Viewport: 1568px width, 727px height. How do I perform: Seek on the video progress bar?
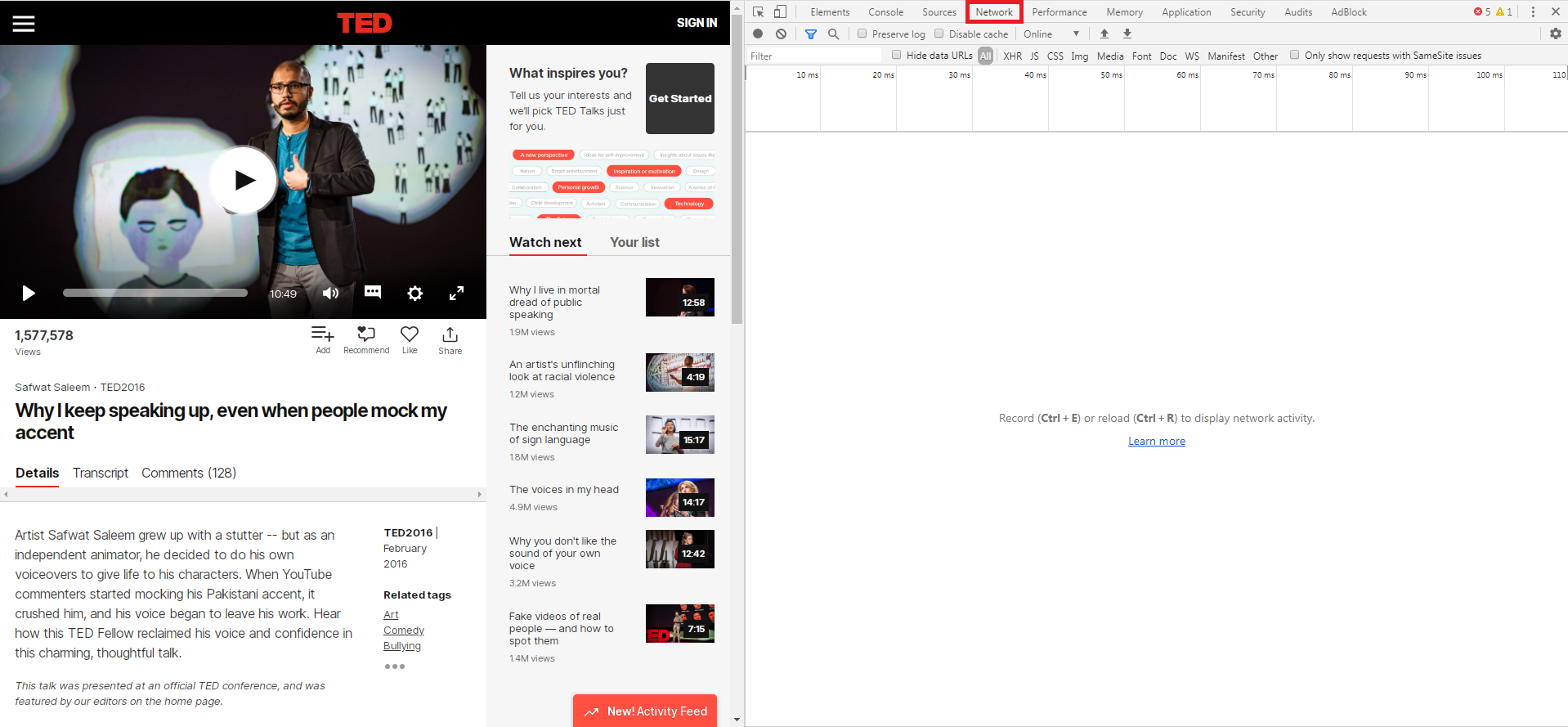[155, 293]
